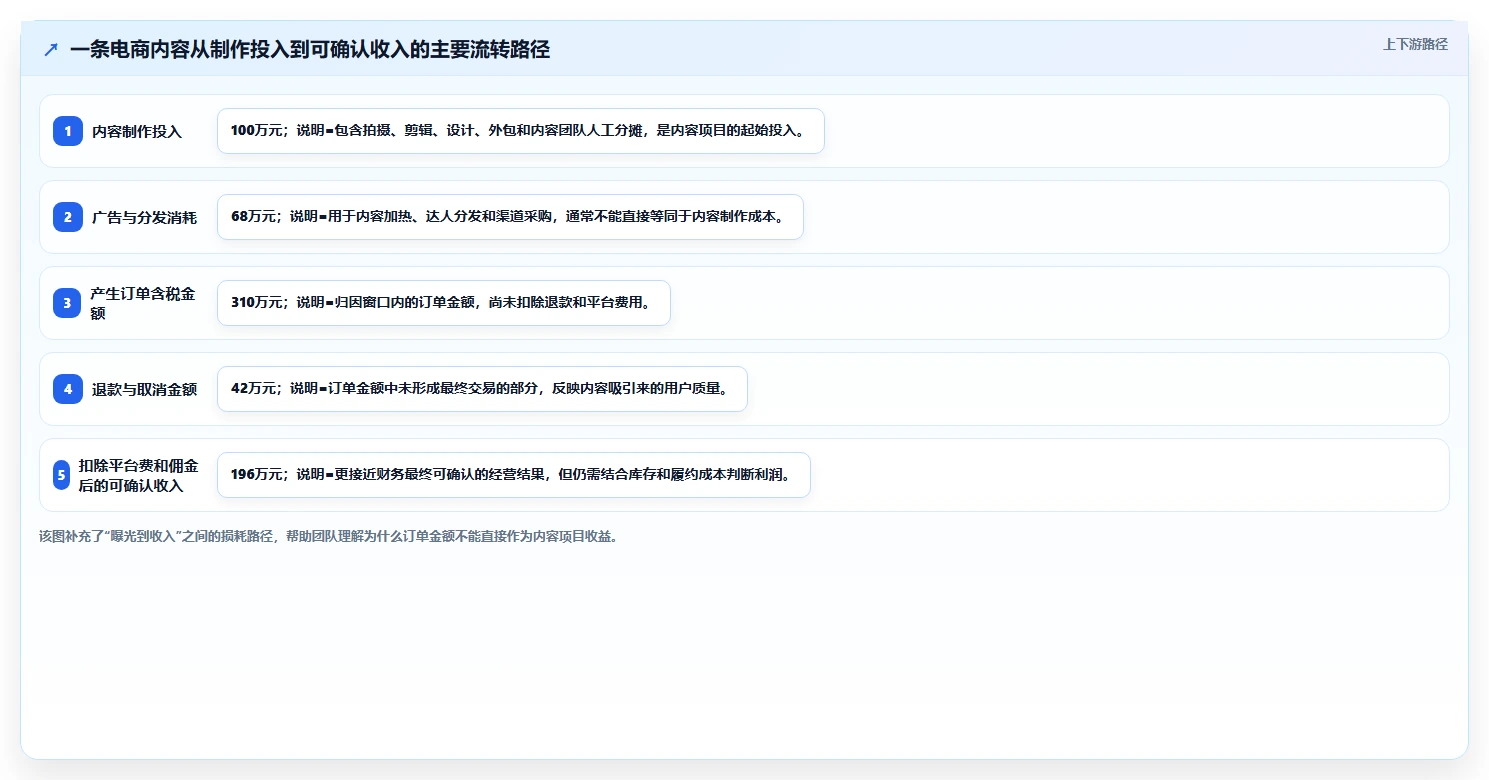Click the title 一条电商内容从制作投入到可确认收入的主要流转路径

click(310, 49)
